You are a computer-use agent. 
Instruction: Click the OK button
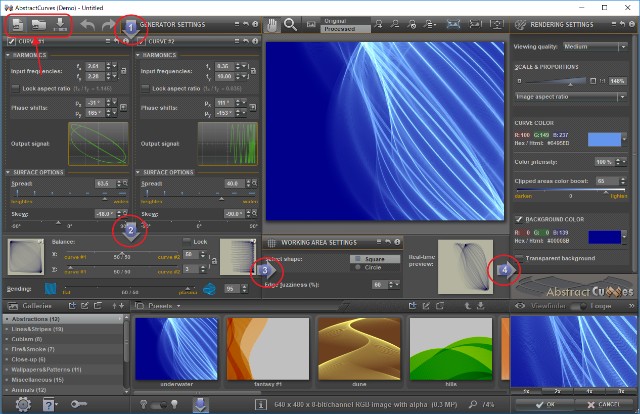point(544,404)
